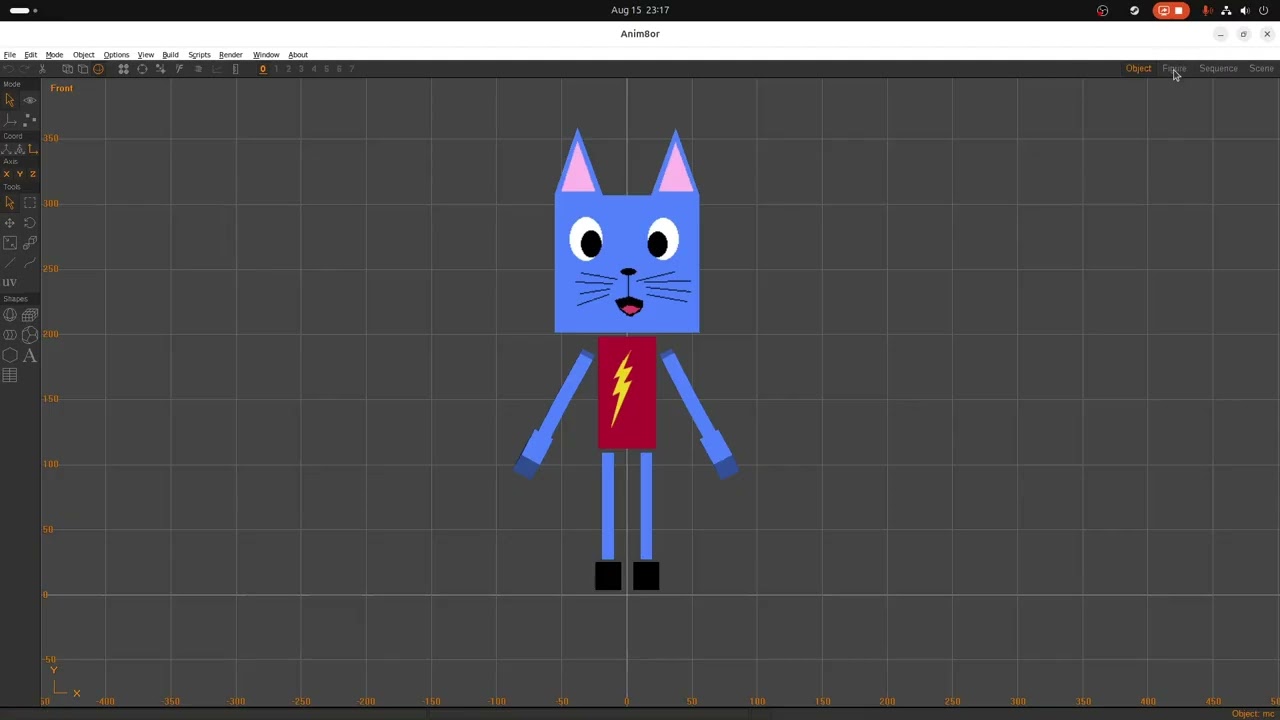1280x720 pixels.
Task: Select the drag-select rectangle tool
Action: (x=29, y=202)
